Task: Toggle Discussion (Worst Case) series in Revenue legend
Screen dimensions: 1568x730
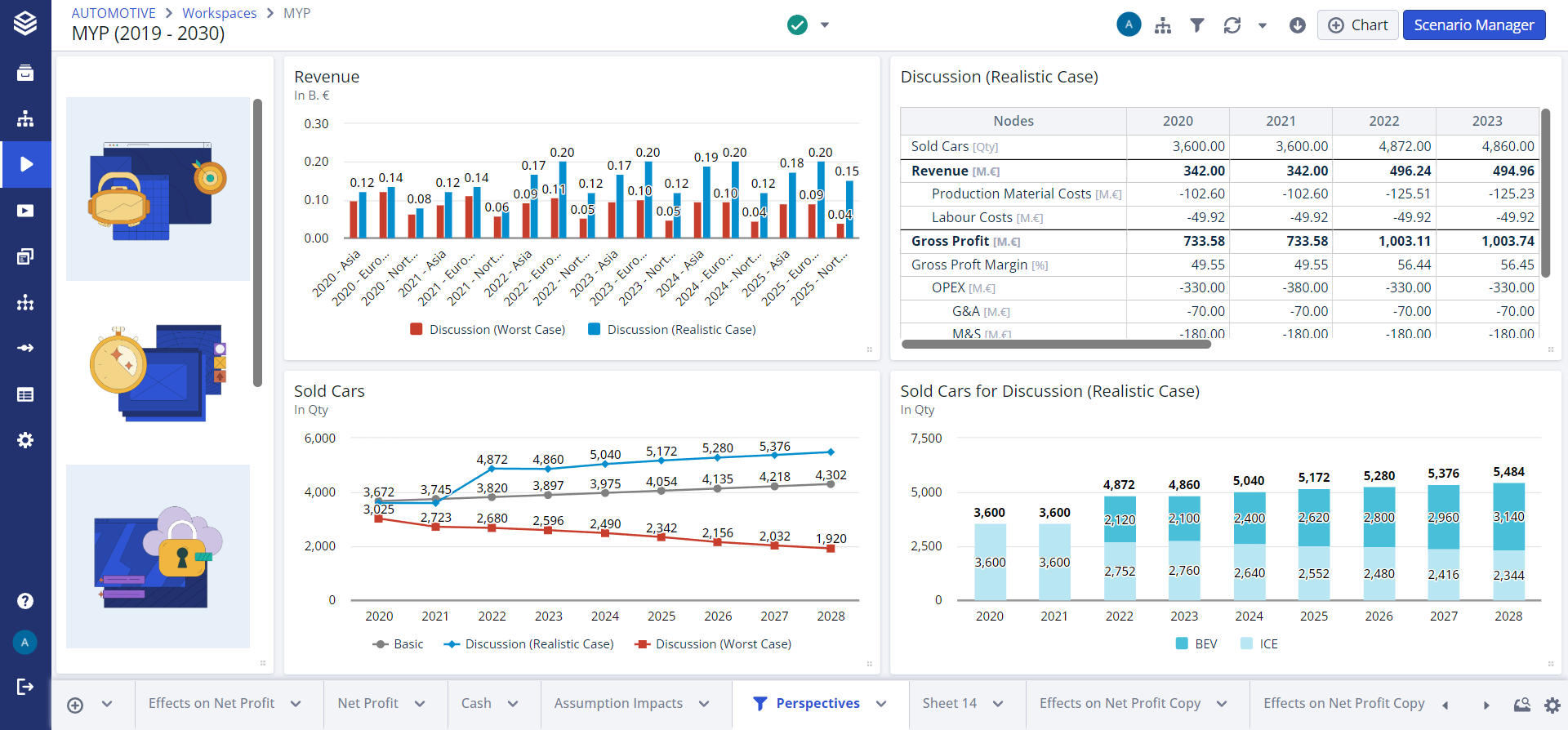Action: click(488, 330)
